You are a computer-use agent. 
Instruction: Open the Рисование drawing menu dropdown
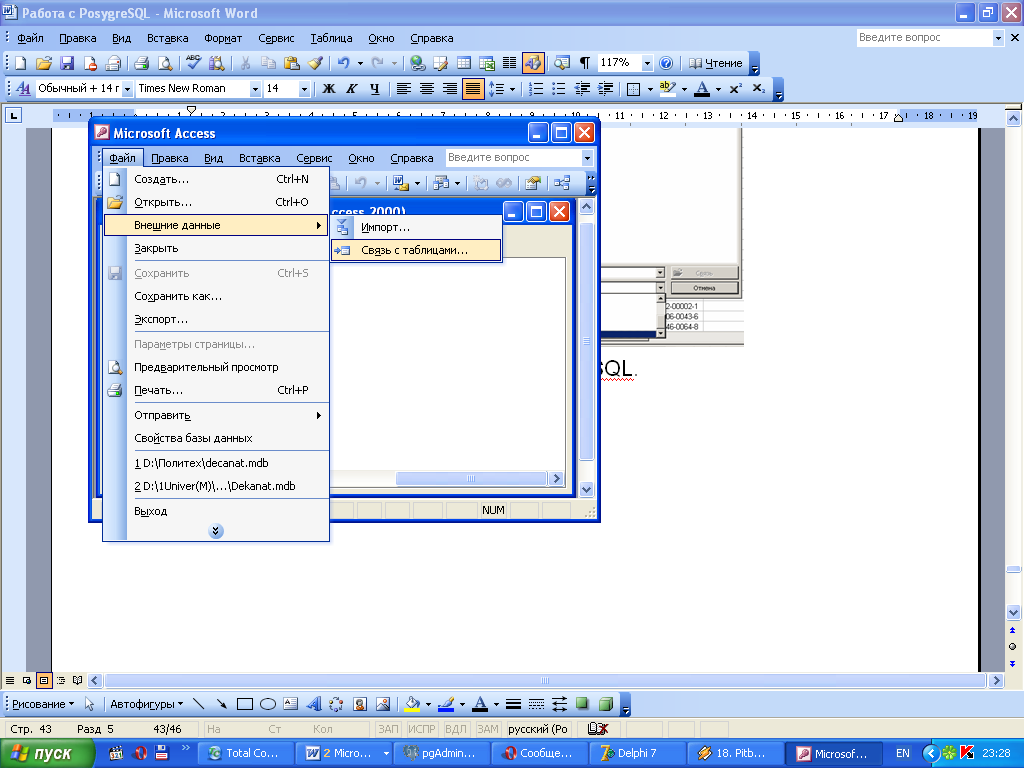pyautogui.click(x=43, y=704)
